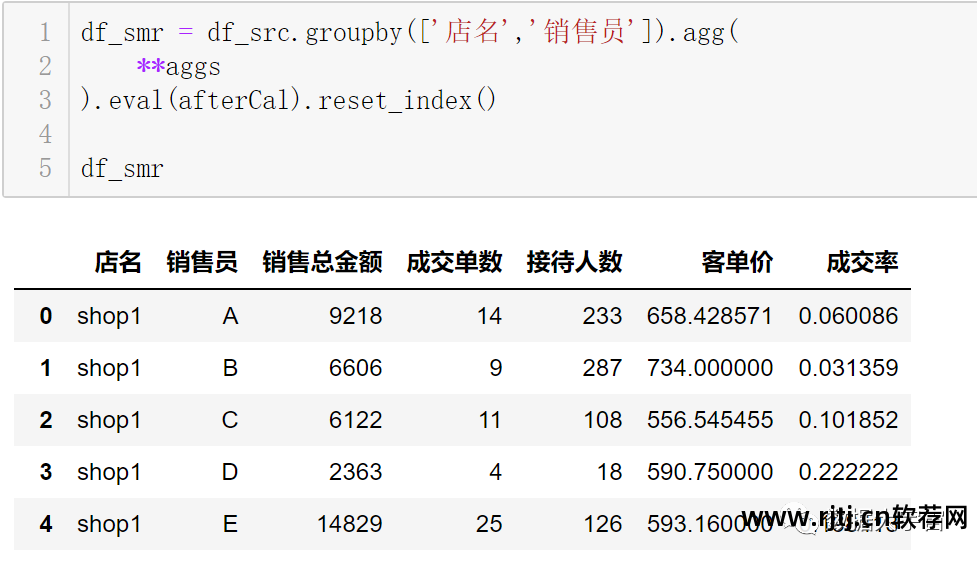
Task: Click deal count 25 in row E
Action: (x=488, y=524)
